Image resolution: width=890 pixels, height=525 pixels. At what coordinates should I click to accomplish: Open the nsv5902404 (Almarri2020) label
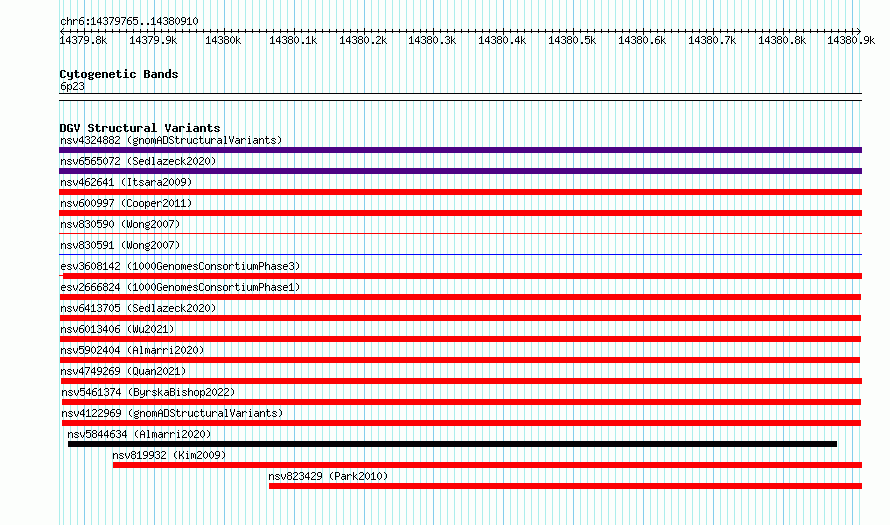(132, 350)
